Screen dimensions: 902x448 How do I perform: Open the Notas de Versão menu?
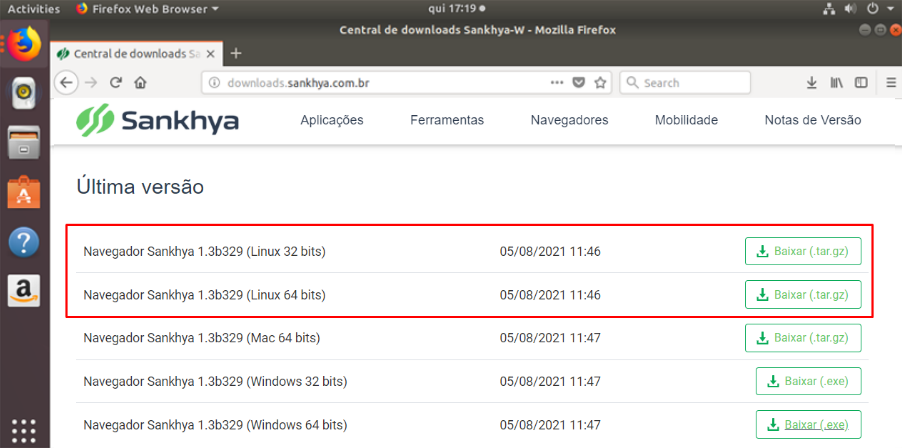(x=812, y=120)
